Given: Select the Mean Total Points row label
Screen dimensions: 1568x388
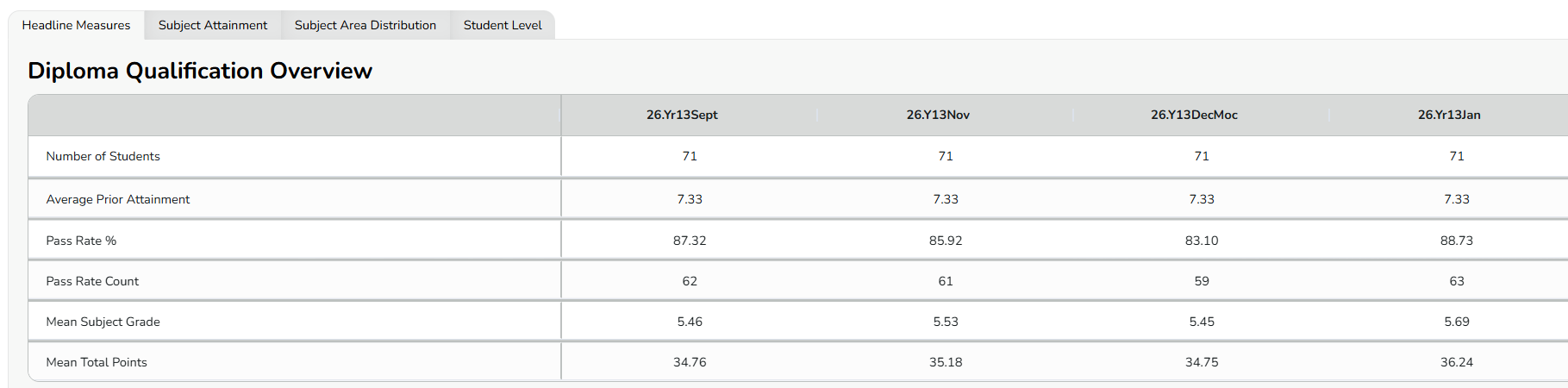Looking at the screenshot, I should (97, 362).
